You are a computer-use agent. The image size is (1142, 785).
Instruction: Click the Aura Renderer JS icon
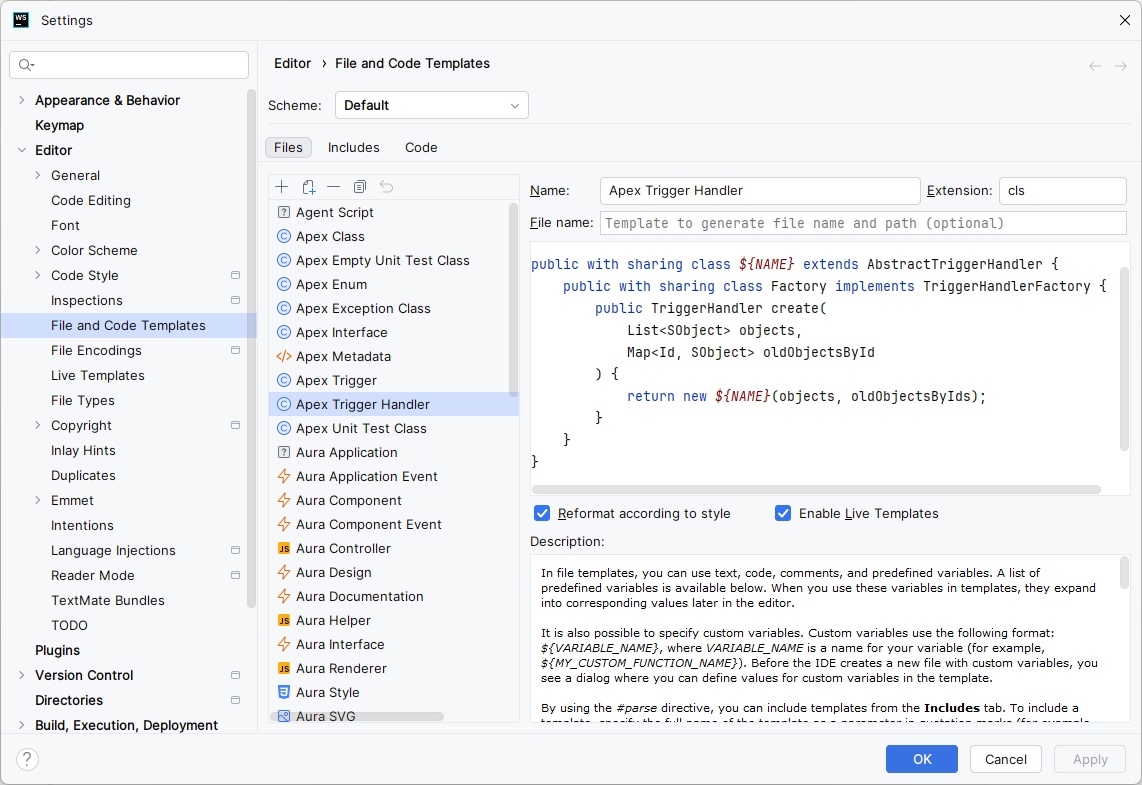pyautogui.click(x=284, y=668)
